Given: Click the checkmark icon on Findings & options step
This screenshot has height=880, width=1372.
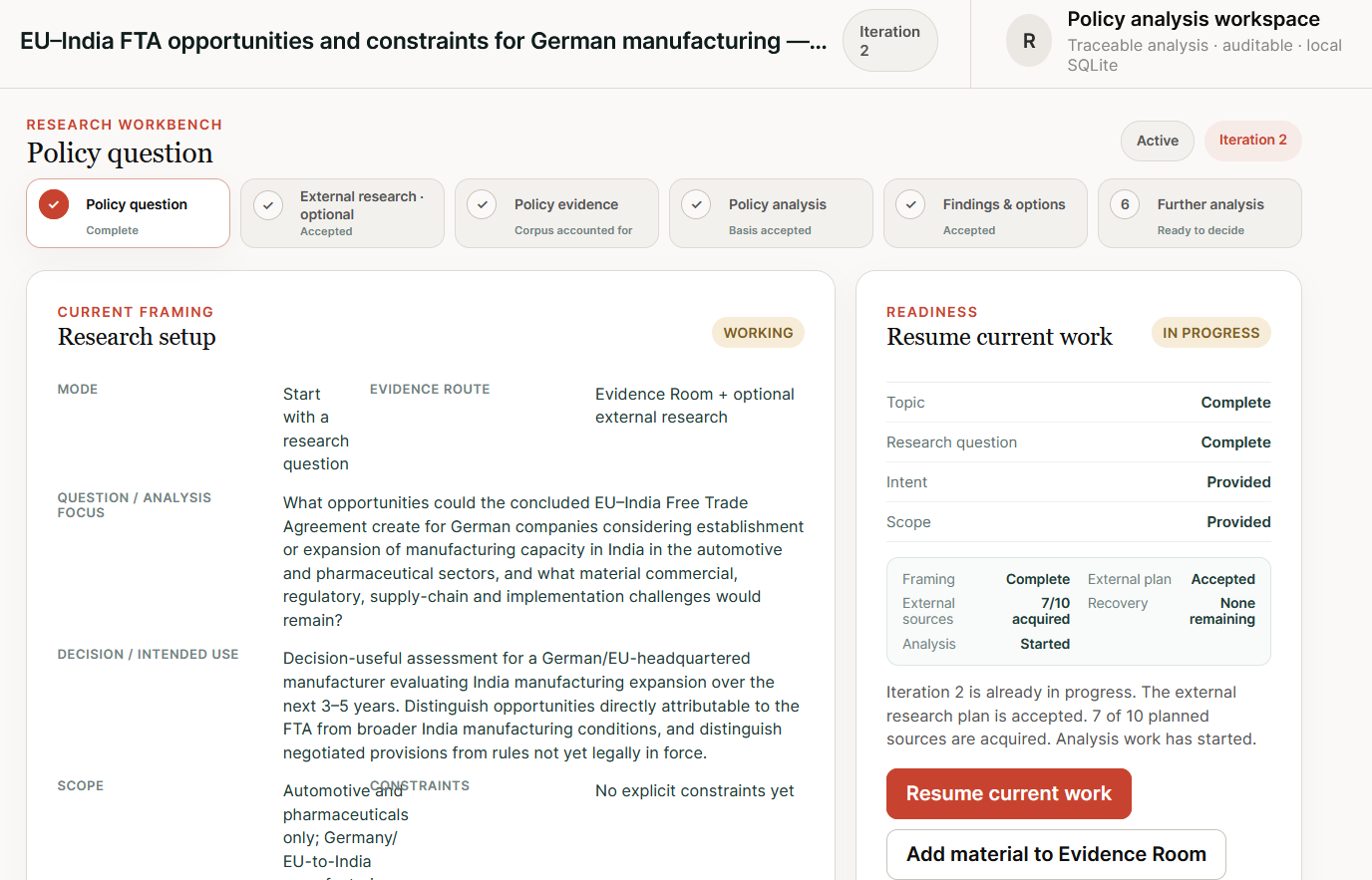Looking at the screenshot, I should click(x=911, y=204).
